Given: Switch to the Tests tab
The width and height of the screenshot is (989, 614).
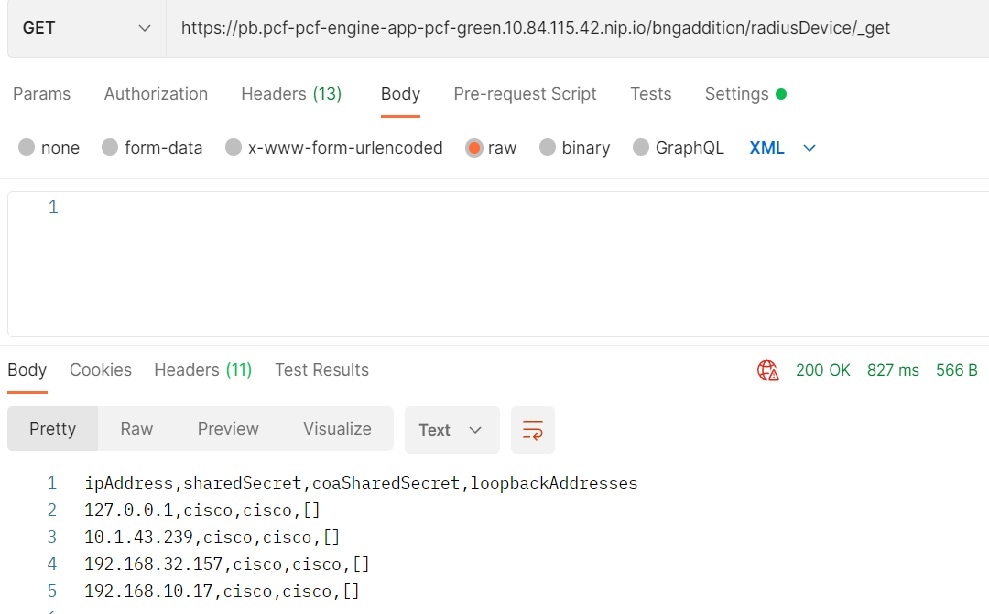Looking at the screenshot, I should (x=650, y=94).
